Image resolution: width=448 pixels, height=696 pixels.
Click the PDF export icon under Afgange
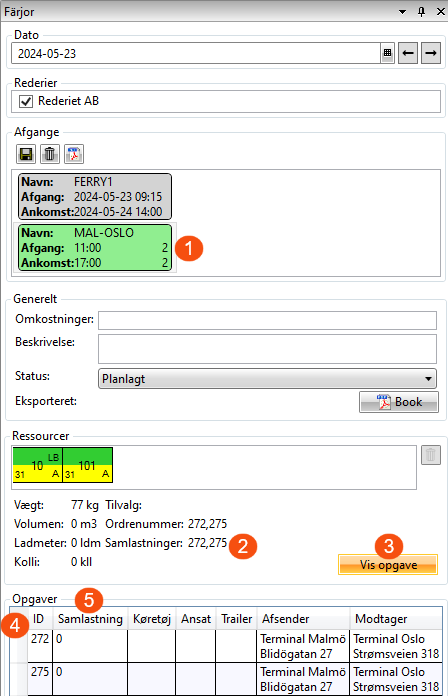(74, 154)
